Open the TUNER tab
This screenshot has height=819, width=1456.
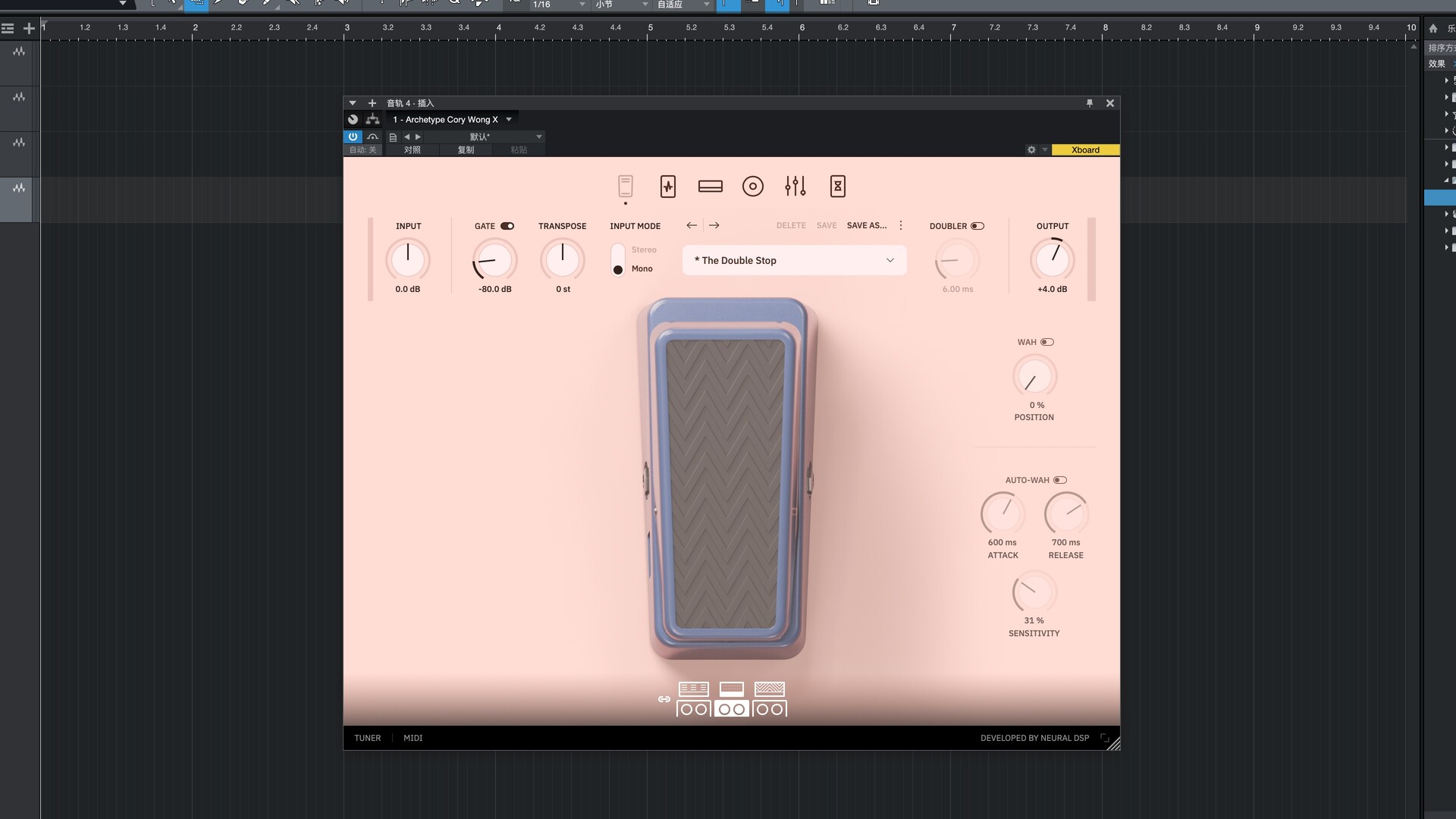pyautogui.click(x=367, y=738)
